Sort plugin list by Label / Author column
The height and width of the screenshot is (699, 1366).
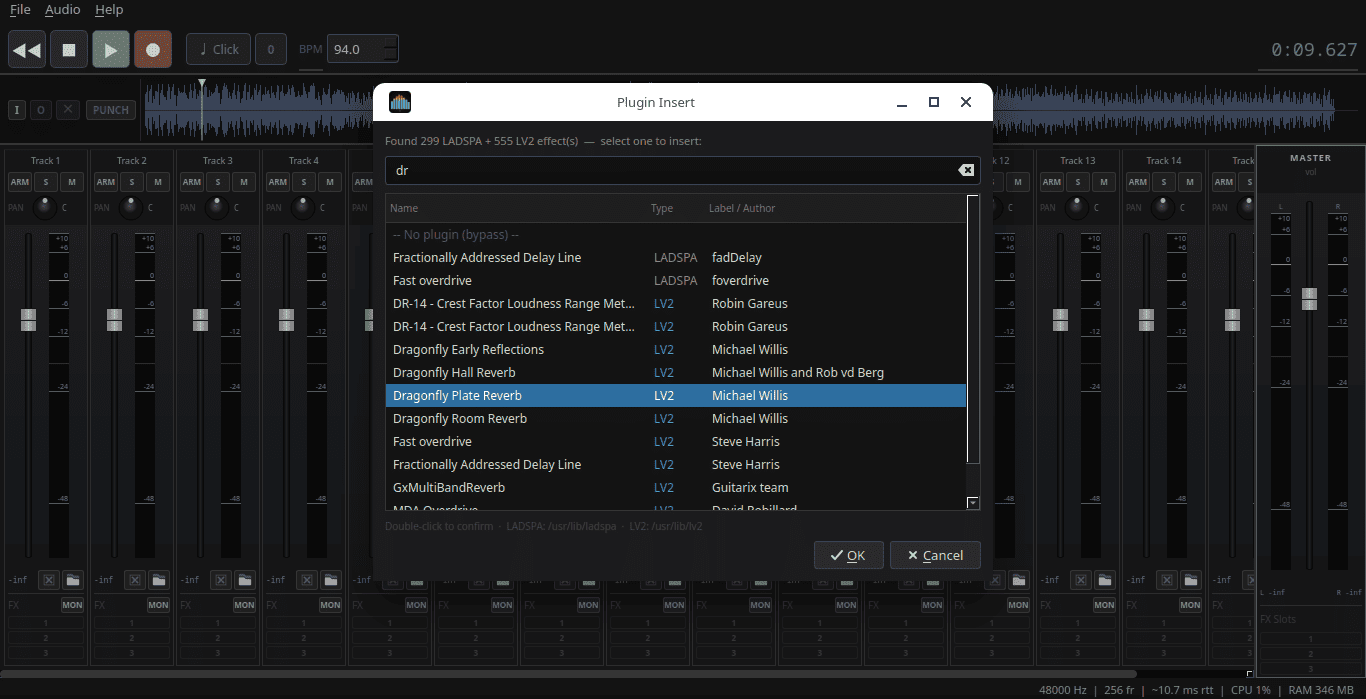[x=742, y=208]
